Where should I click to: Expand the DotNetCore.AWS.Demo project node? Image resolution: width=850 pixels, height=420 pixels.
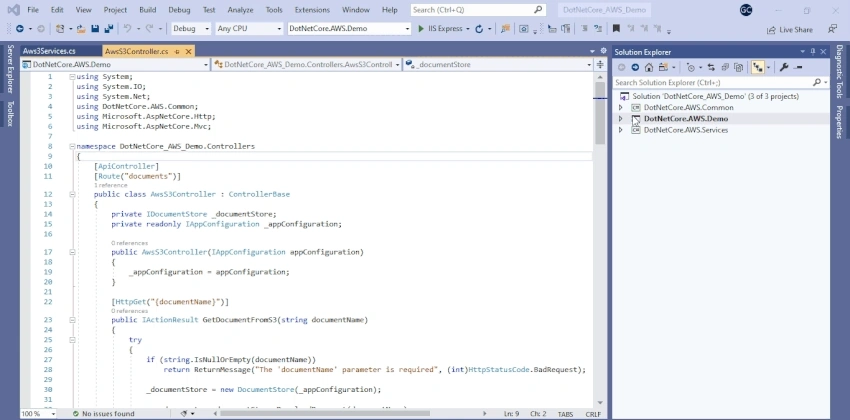pyautogui.click(x=621, y=119)
